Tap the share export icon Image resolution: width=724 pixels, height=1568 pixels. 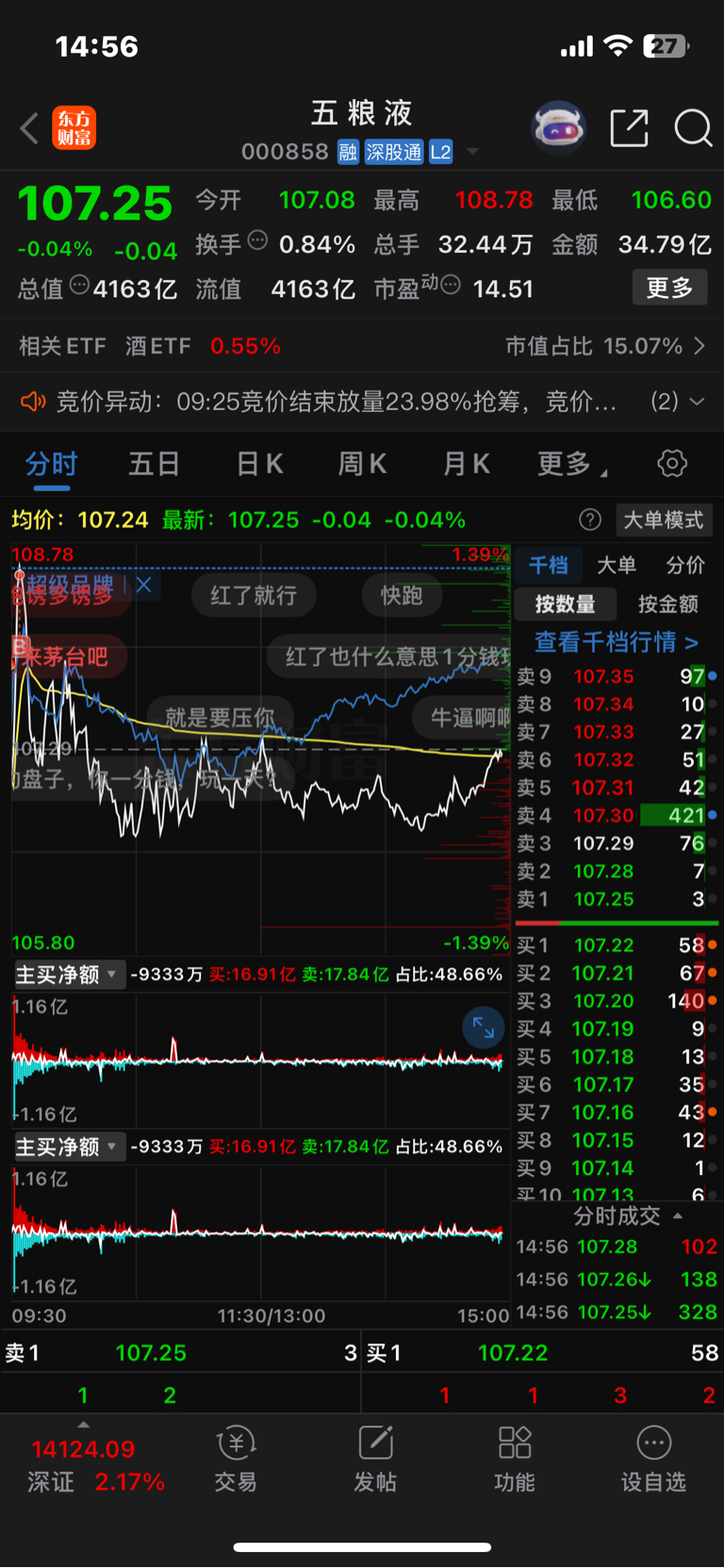click(629, 127)
